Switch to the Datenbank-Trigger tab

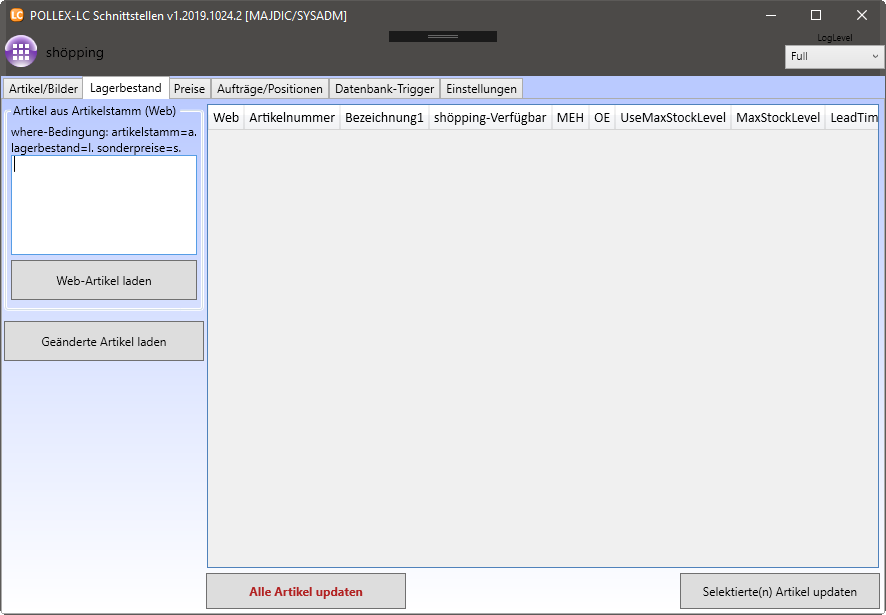(x=385, y=89)
